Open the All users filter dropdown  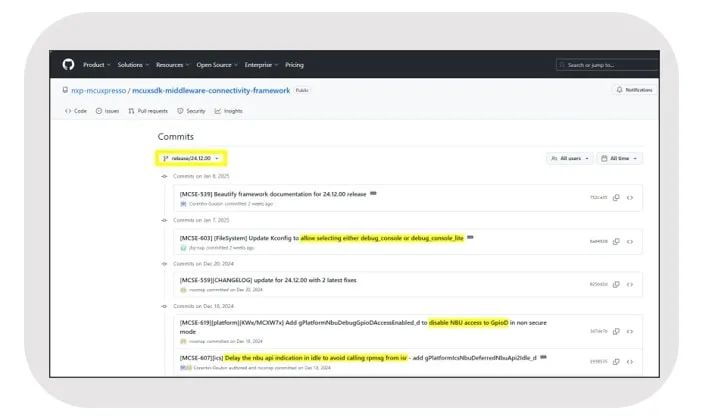(x=570, y=158)
